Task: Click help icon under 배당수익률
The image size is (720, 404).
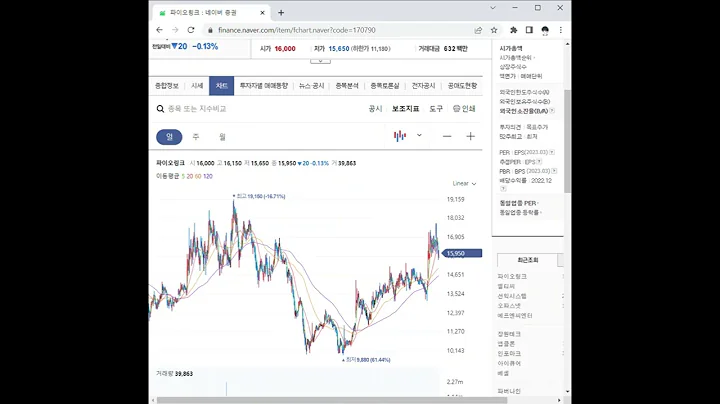Action: (503, 189)
